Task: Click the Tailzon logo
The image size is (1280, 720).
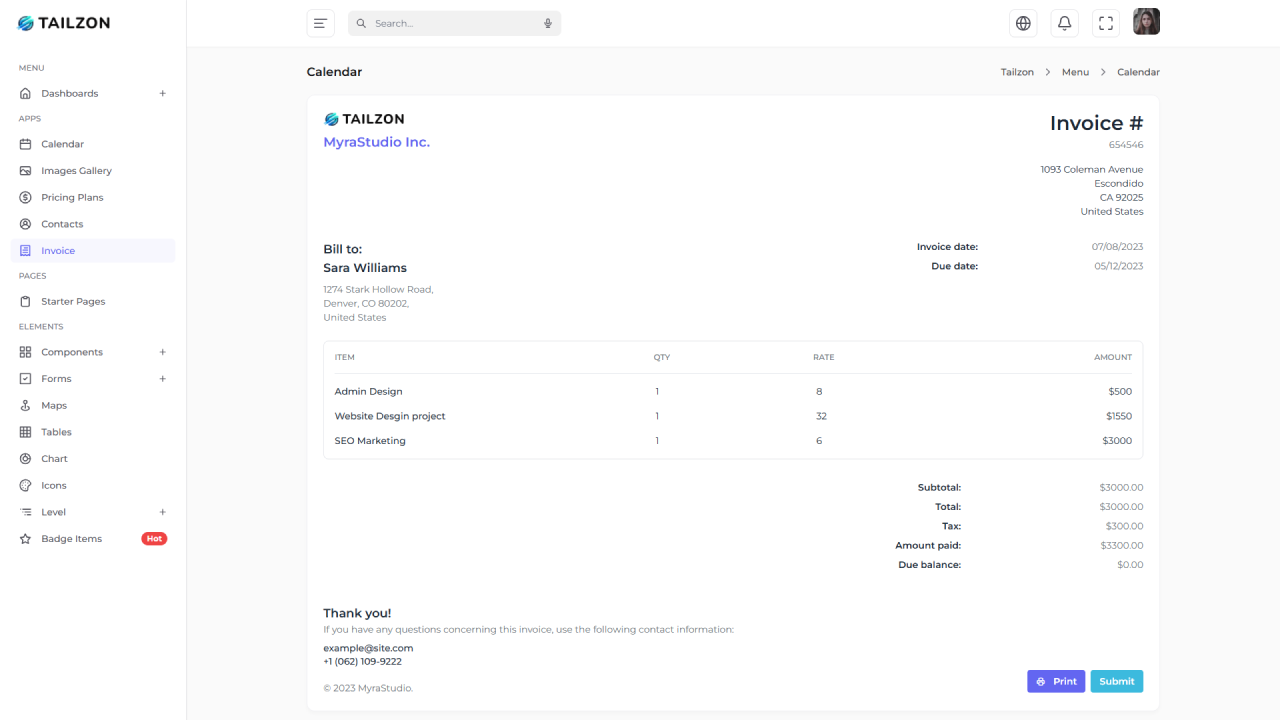Action: [x=64, y=22]
